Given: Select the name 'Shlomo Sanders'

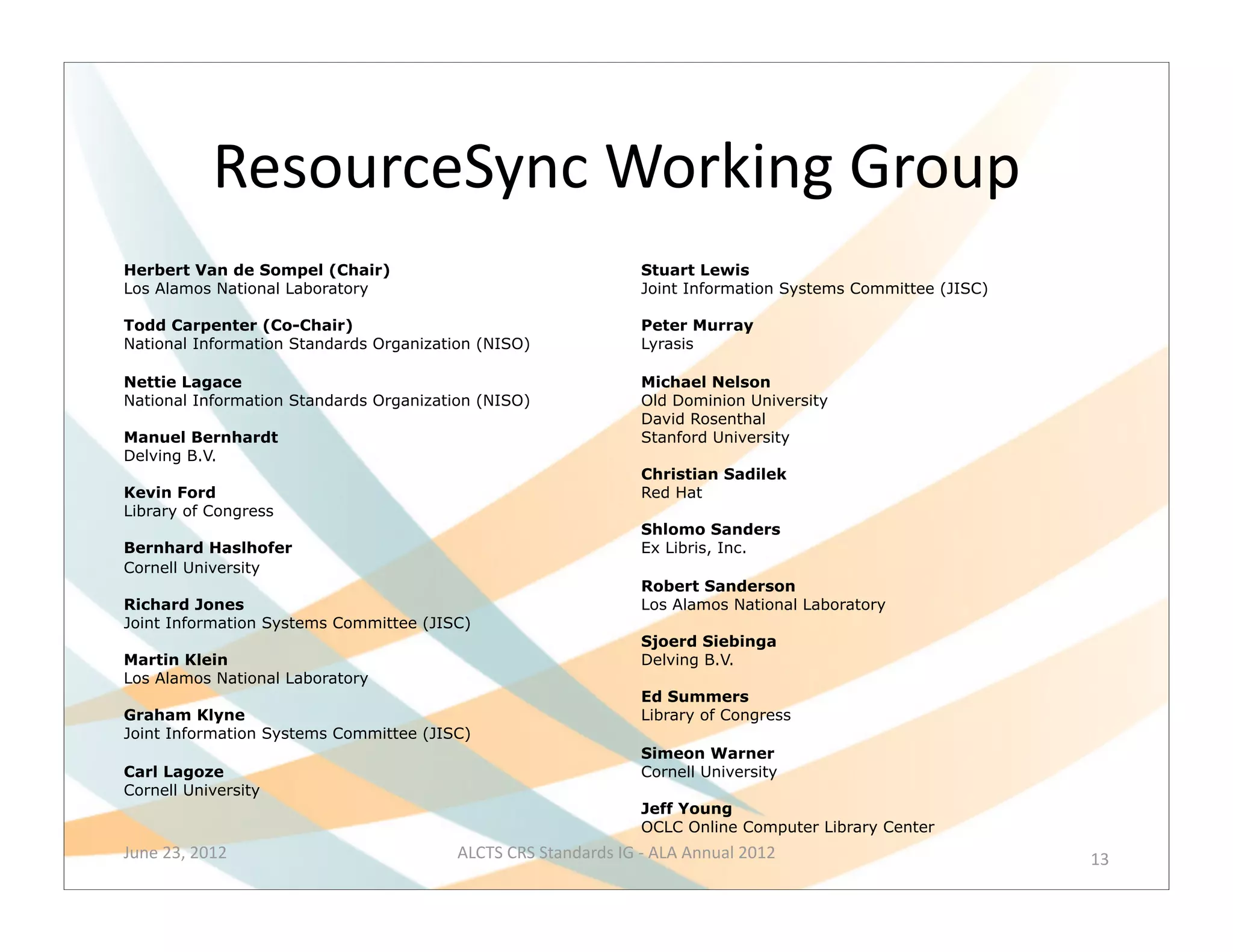Looking at the screenshot, I should (x=710, y=530).
